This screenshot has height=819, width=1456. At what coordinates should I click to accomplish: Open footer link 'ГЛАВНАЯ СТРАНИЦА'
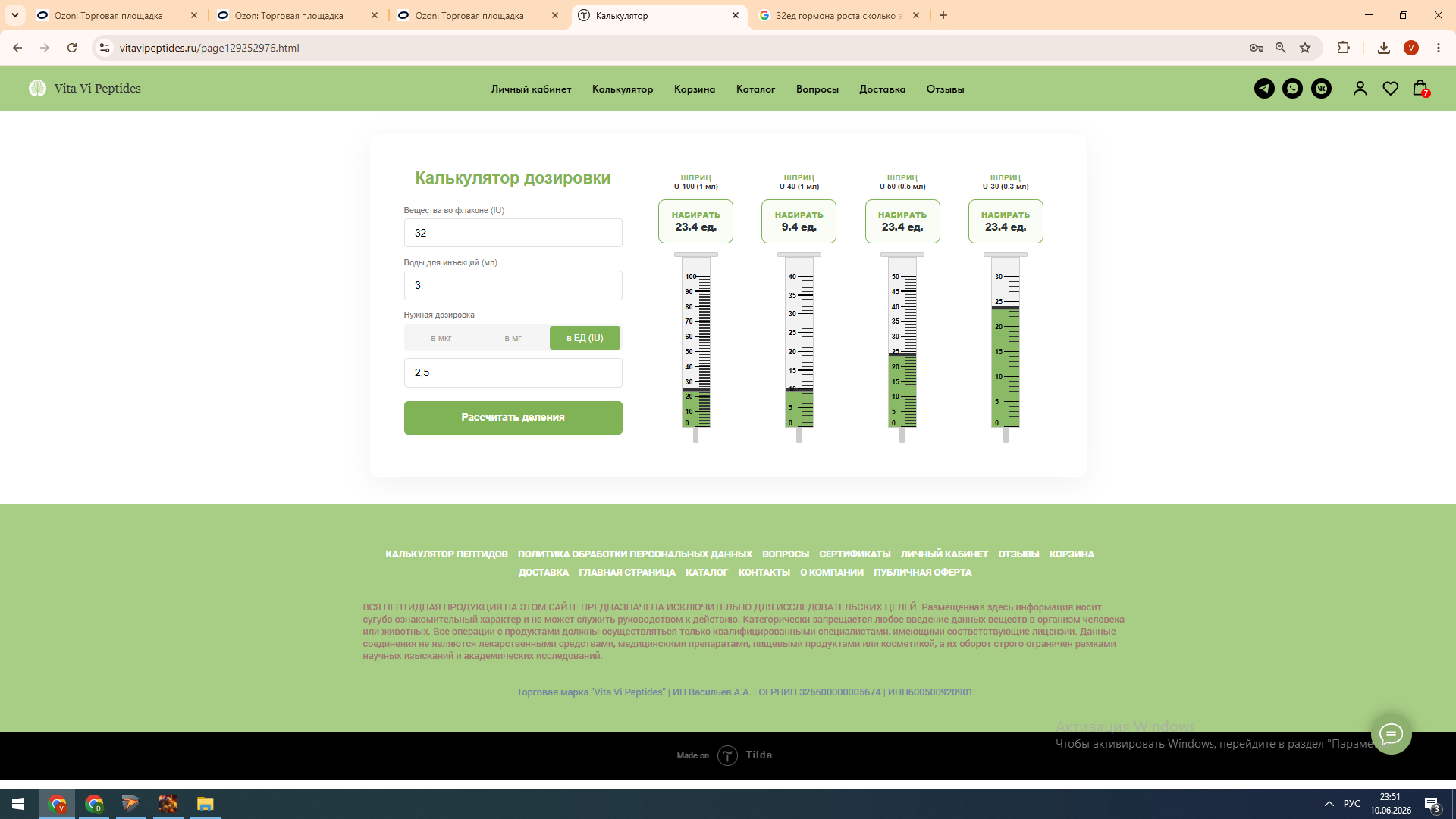click(626, 573)
